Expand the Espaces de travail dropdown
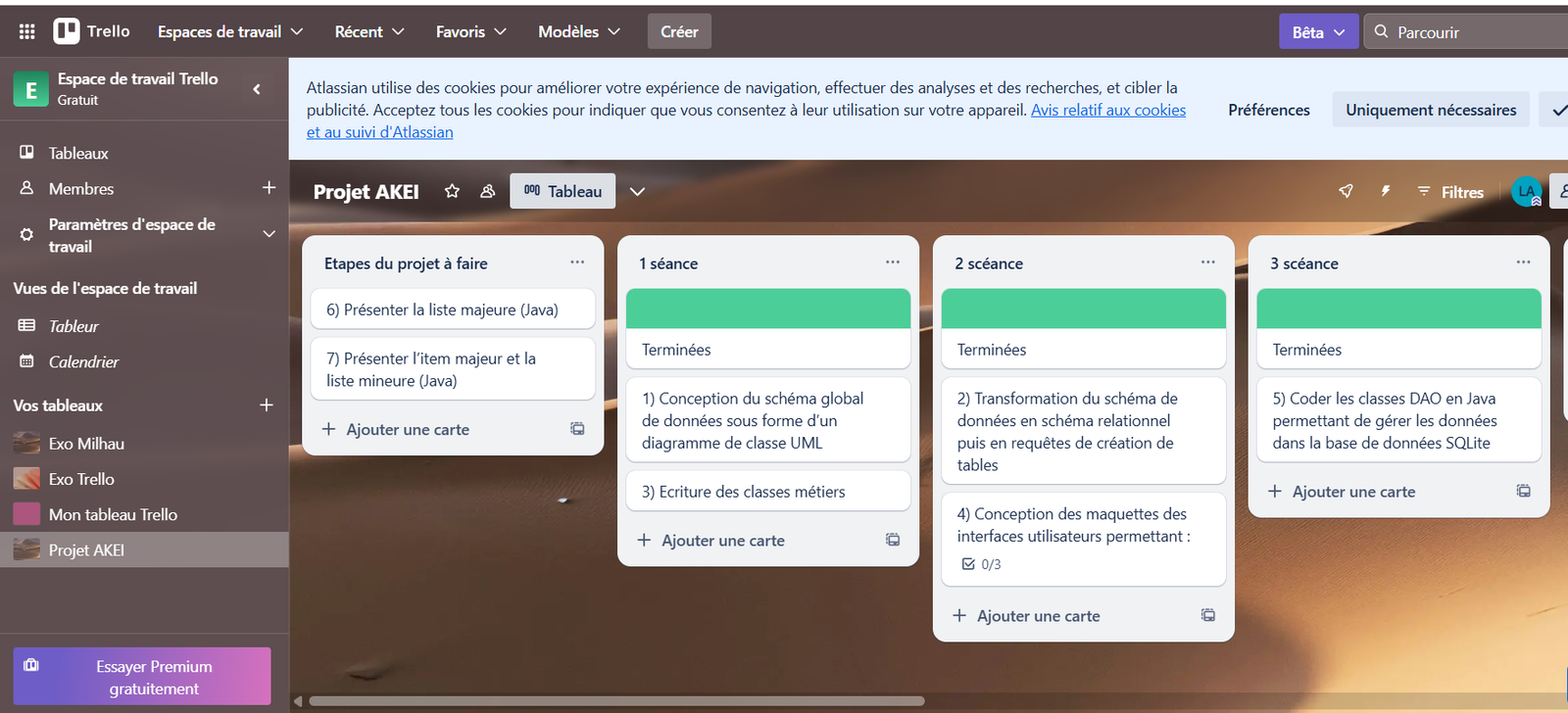Image resolution: width=1568 pixels, height=713 pixels. pyautogui.click(x=230, y=31)
